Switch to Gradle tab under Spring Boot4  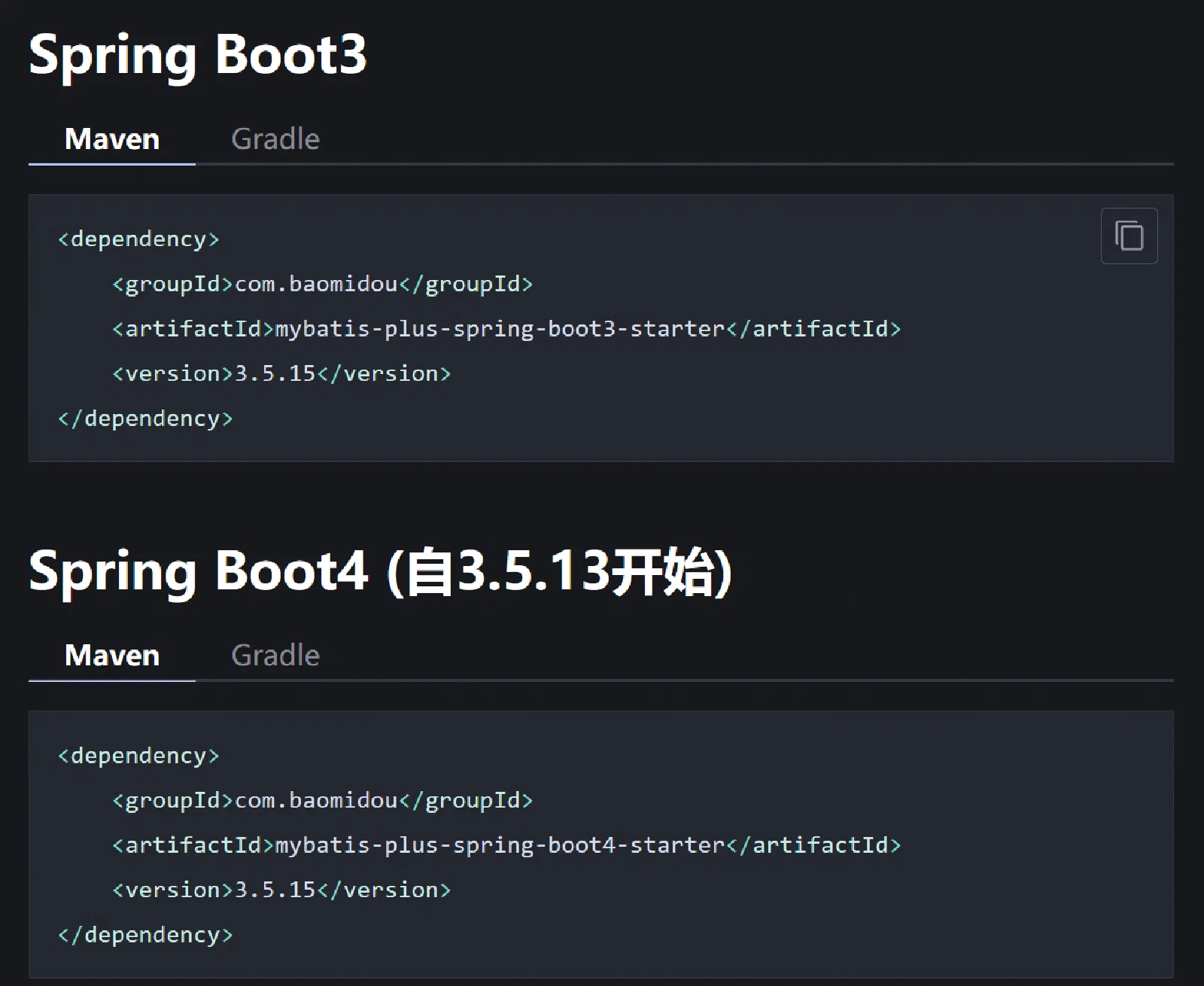(275, 656)
